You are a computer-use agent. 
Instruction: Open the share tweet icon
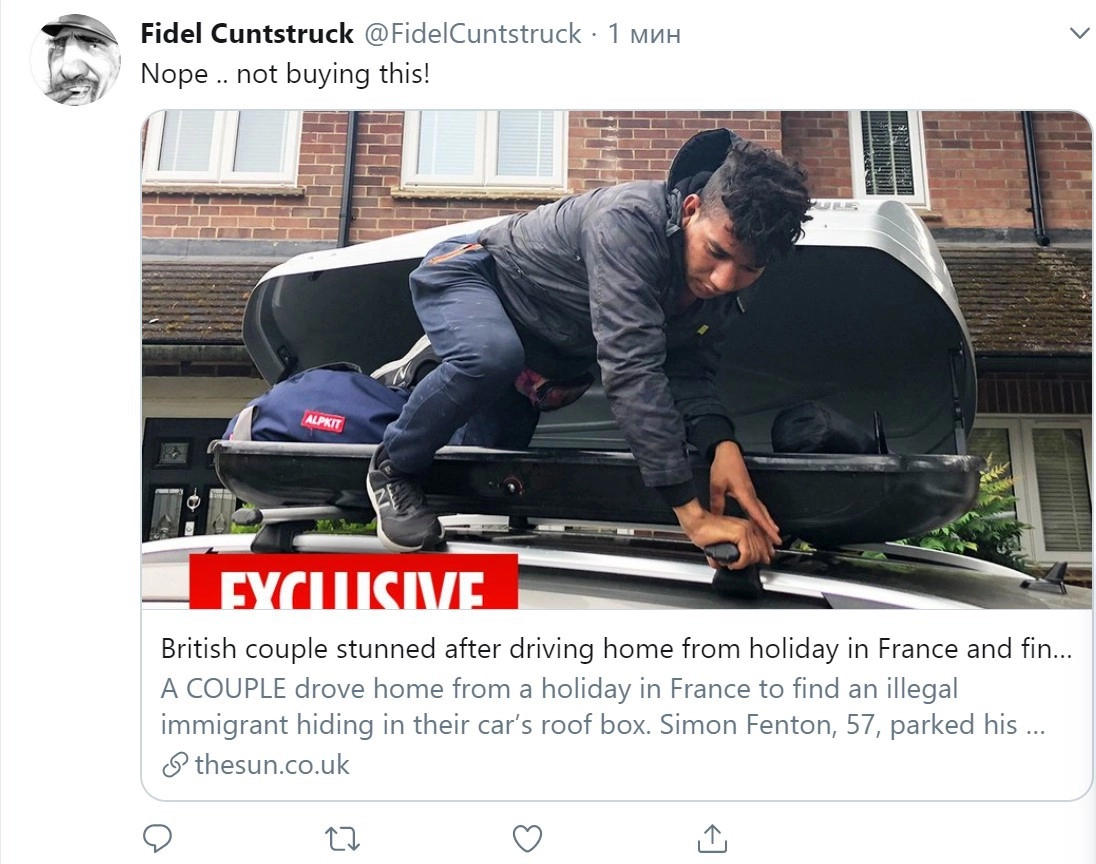coord(711,836)
